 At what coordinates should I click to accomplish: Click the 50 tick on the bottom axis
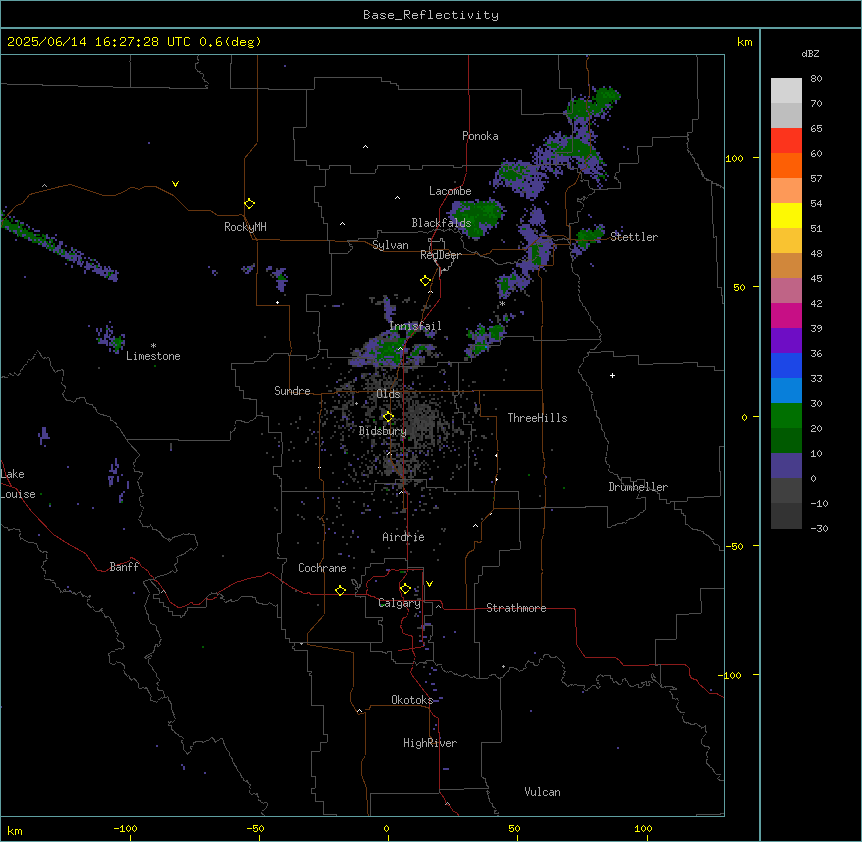(x=514, y=828)
